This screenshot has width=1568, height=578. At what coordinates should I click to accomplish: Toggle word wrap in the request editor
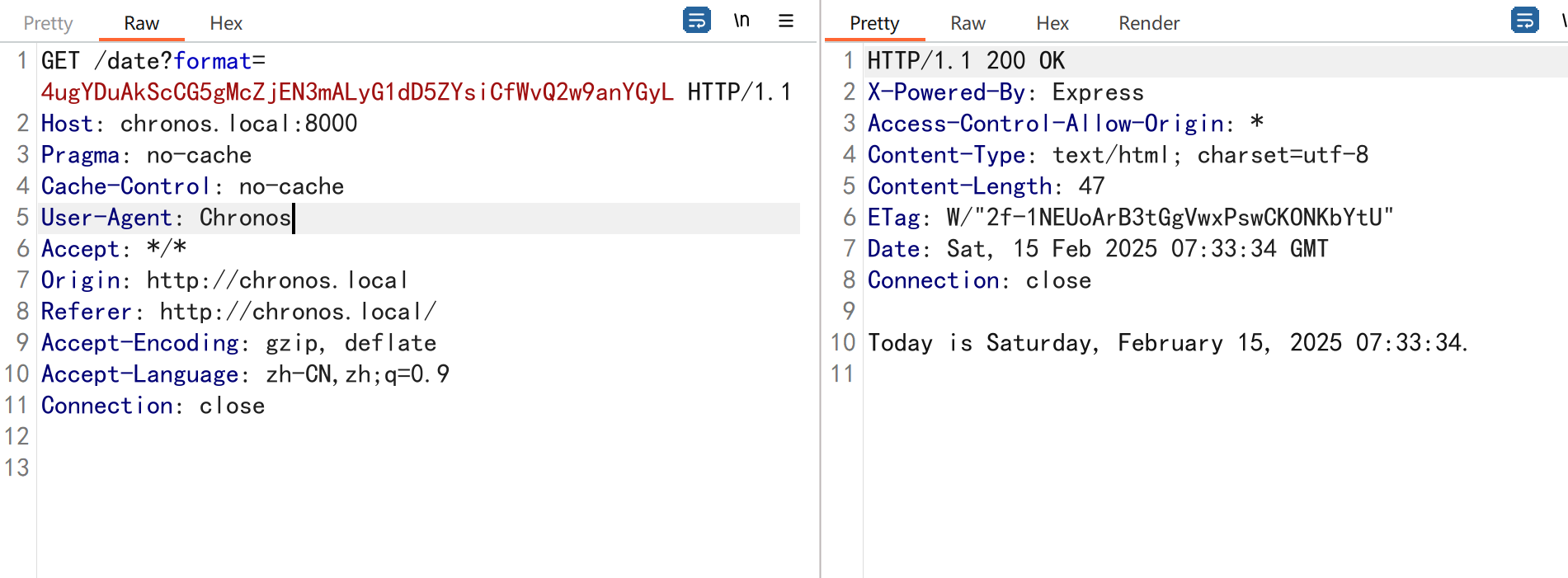point(696,20)
